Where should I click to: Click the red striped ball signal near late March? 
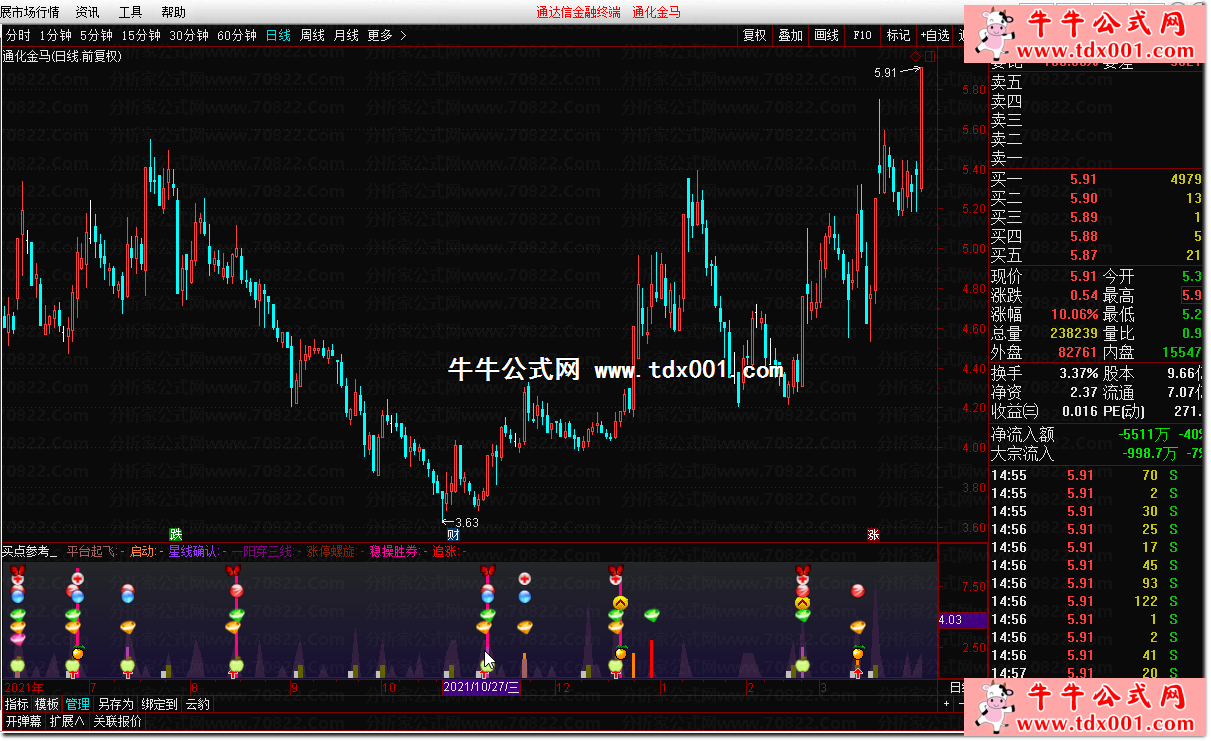(857, 591)
